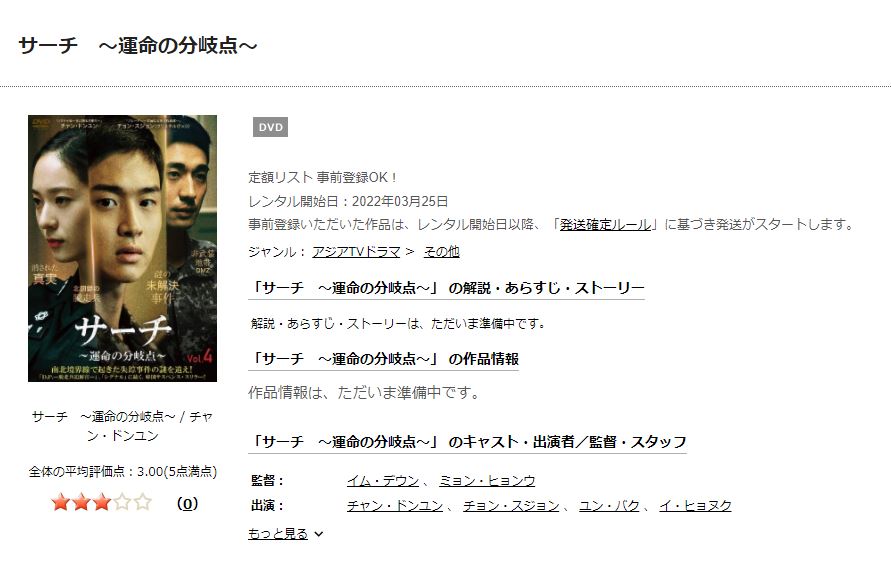Image resolution: width=891 pixels, height=571 pixels.
Task: Open cast member ユン・パク link
Action: (609, 506)
